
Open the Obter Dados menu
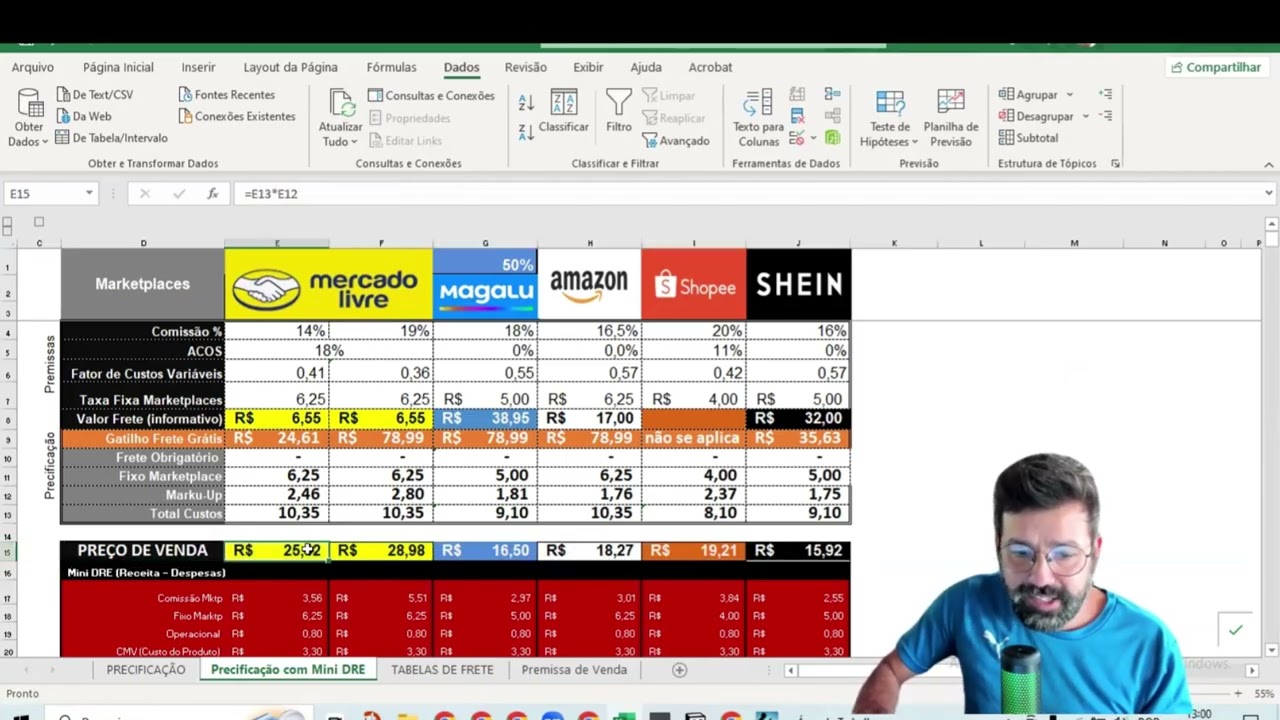point(28,118)
